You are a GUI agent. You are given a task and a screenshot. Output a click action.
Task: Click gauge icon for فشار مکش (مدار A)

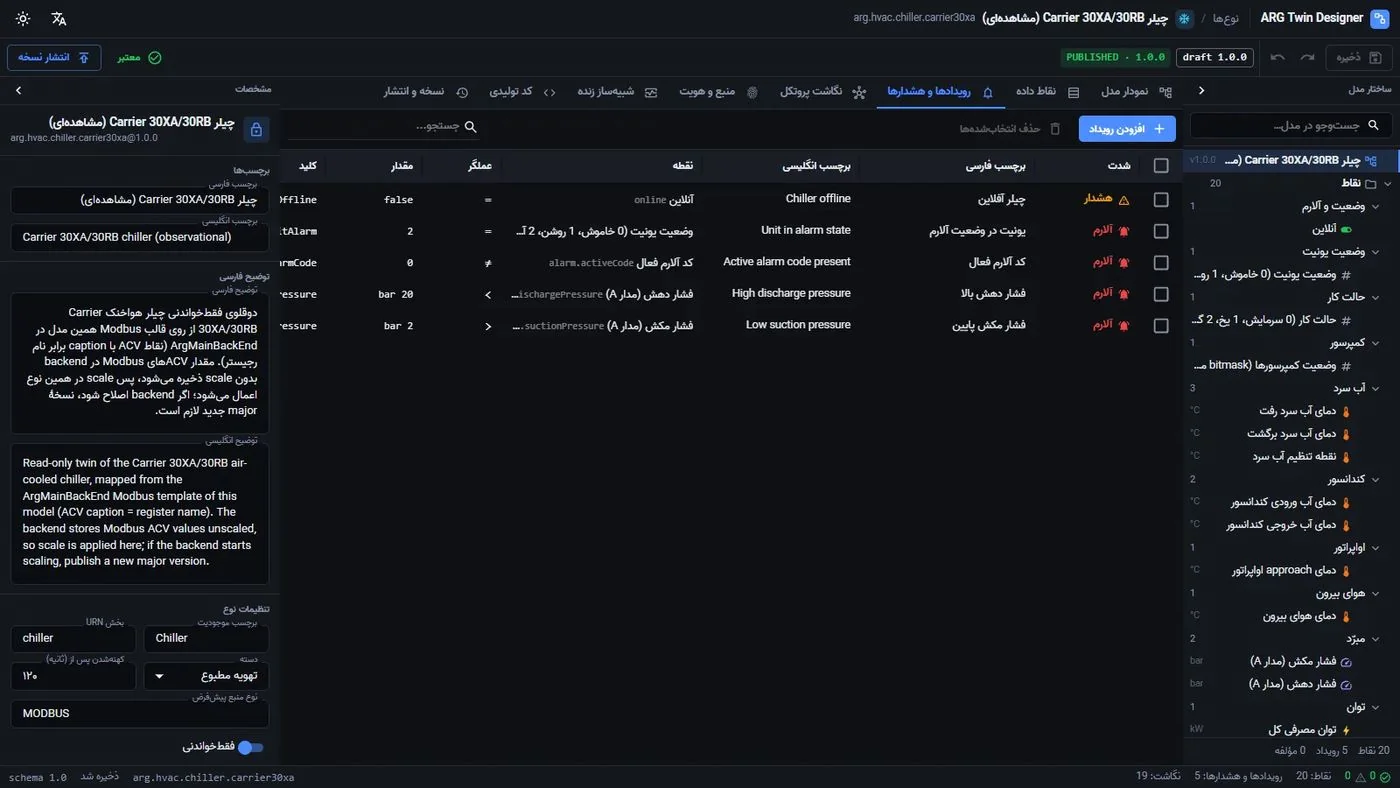coord(1345,661)
